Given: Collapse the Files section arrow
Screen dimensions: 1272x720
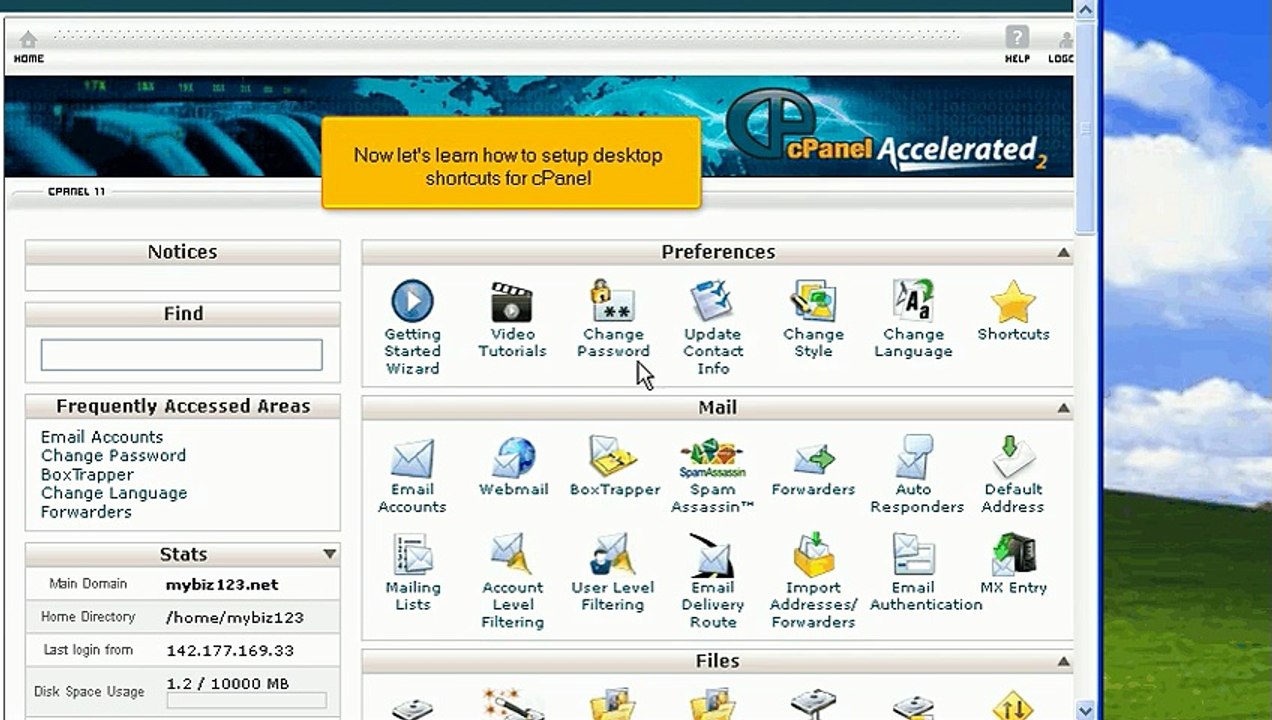Looking at the screenshot, I should (x=1063, y=662).
